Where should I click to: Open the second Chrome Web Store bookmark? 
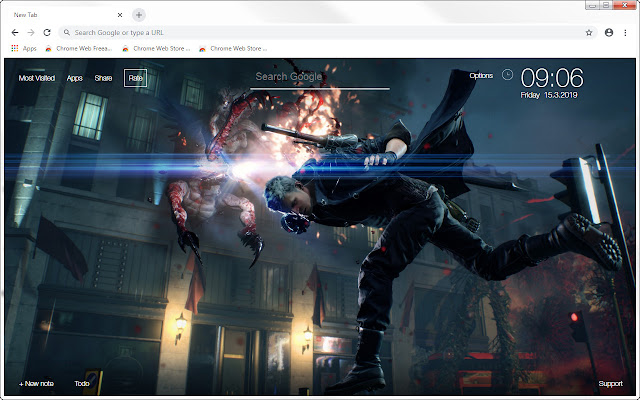click(x=156, y=48)
